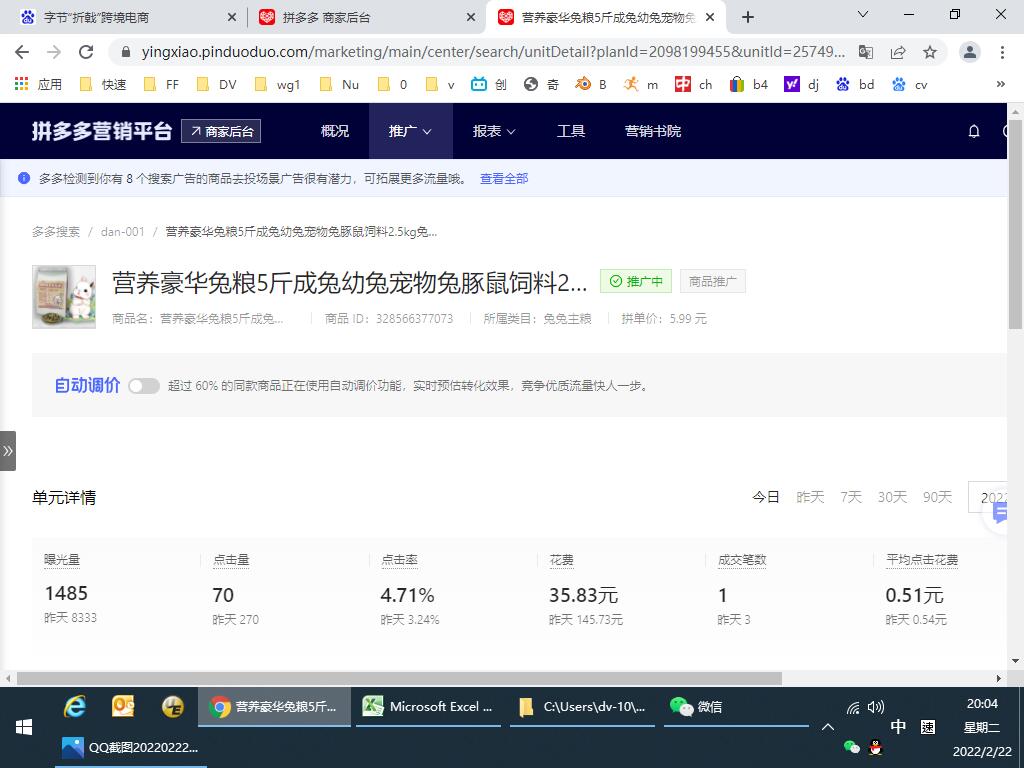Switch to the 字节"折戟"跨境电商 tab

click(x=124, y=18)
